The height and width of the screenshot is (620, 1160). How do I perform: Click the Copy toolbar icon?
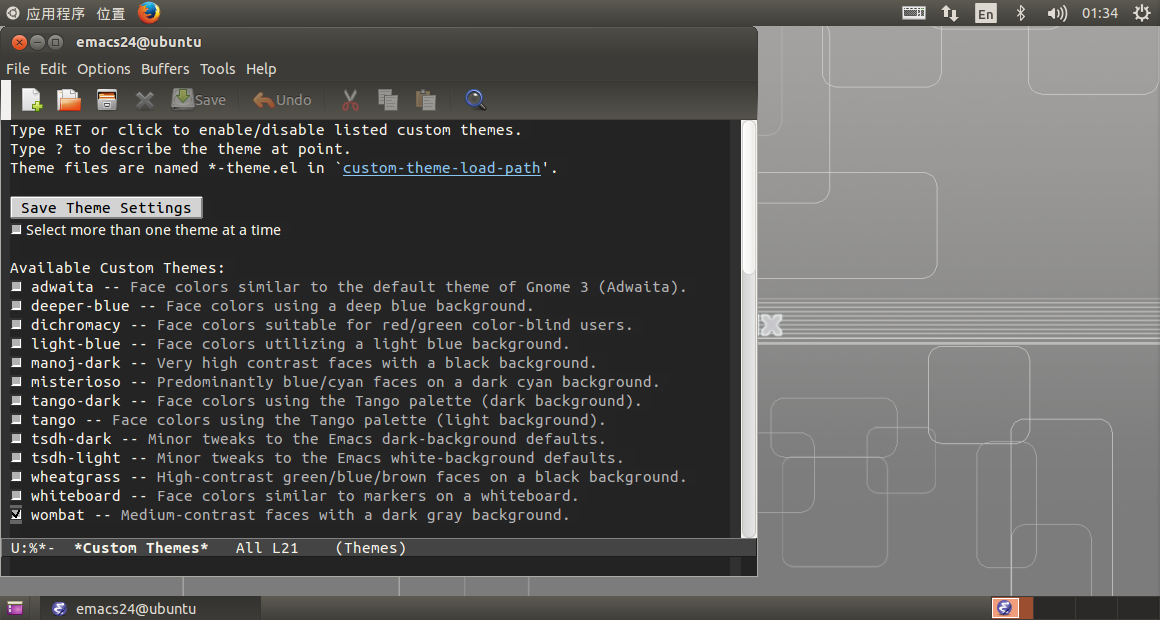[388, 99]
